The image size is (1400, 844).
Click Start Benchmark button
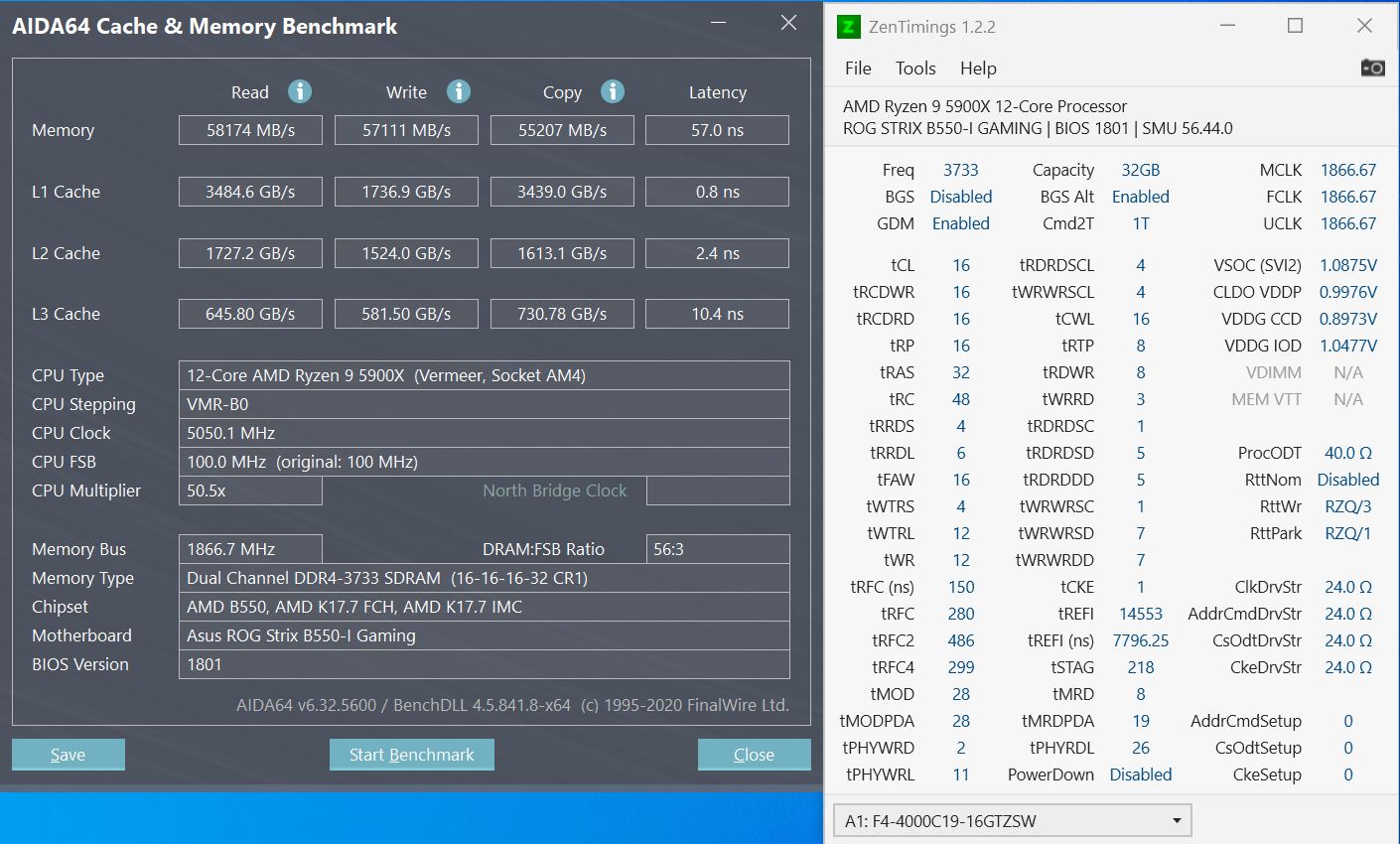[x=411, y=755]
